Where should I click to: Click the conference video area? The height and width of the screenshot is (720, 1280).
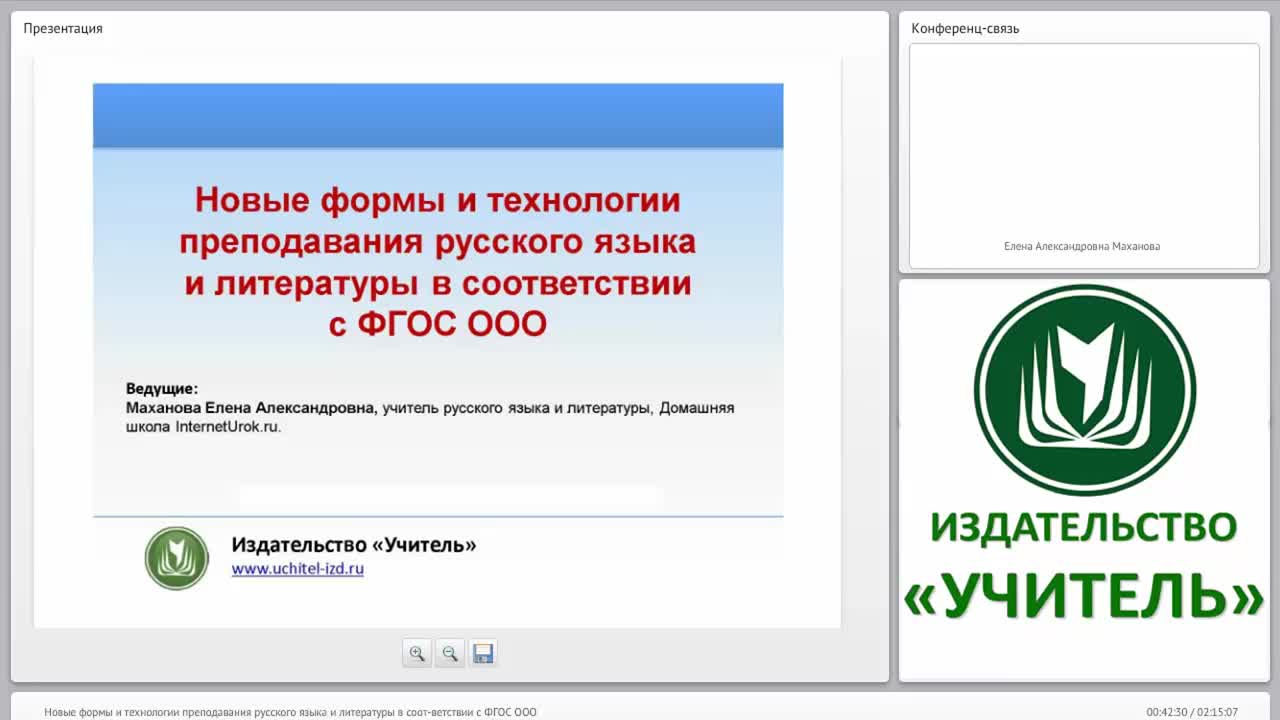1084,156
